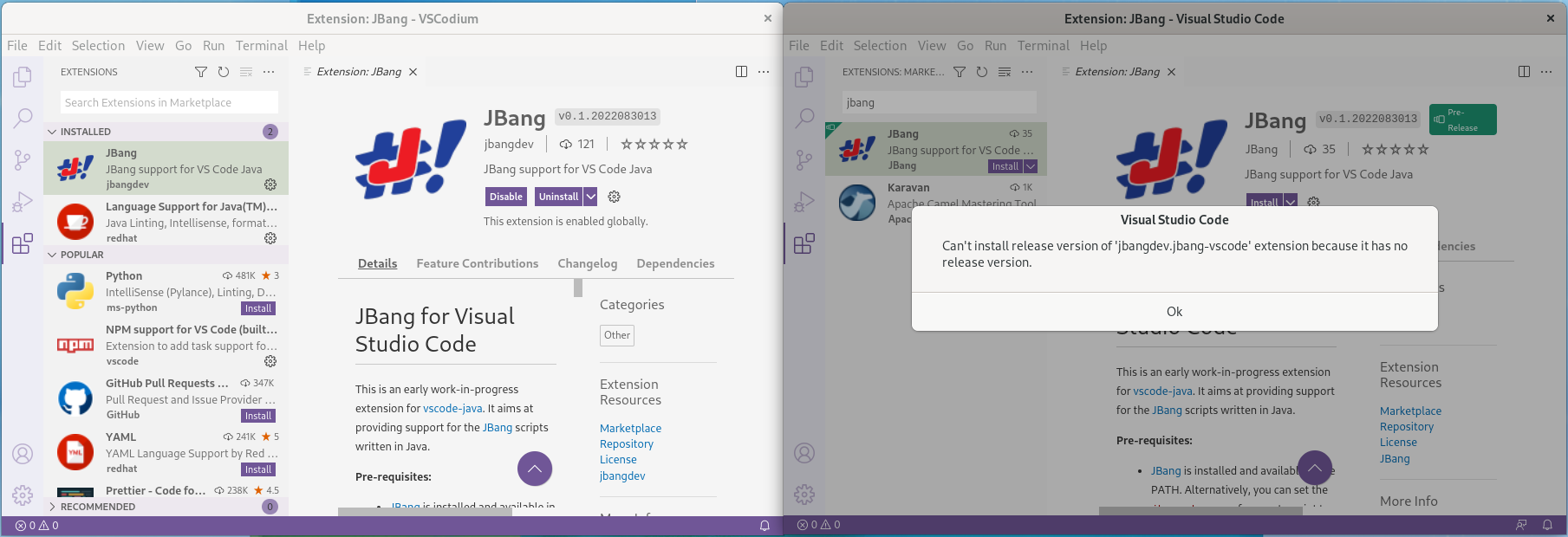The height and width of the screenshot is (537, 1568).
Task: Switch to Changelog tab
Action: [x=588, y=263]
